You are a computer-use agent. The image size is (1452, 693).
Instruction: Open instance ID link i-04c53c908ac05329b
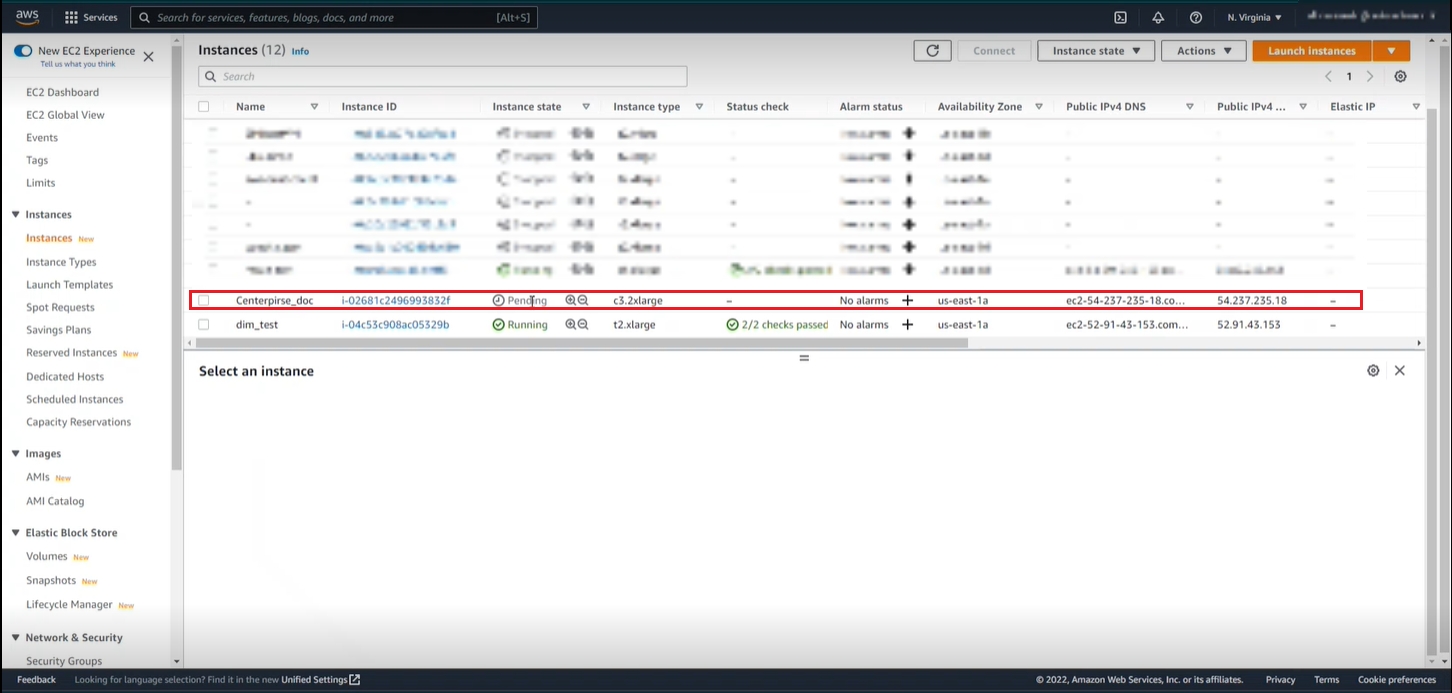click(395, 325)
